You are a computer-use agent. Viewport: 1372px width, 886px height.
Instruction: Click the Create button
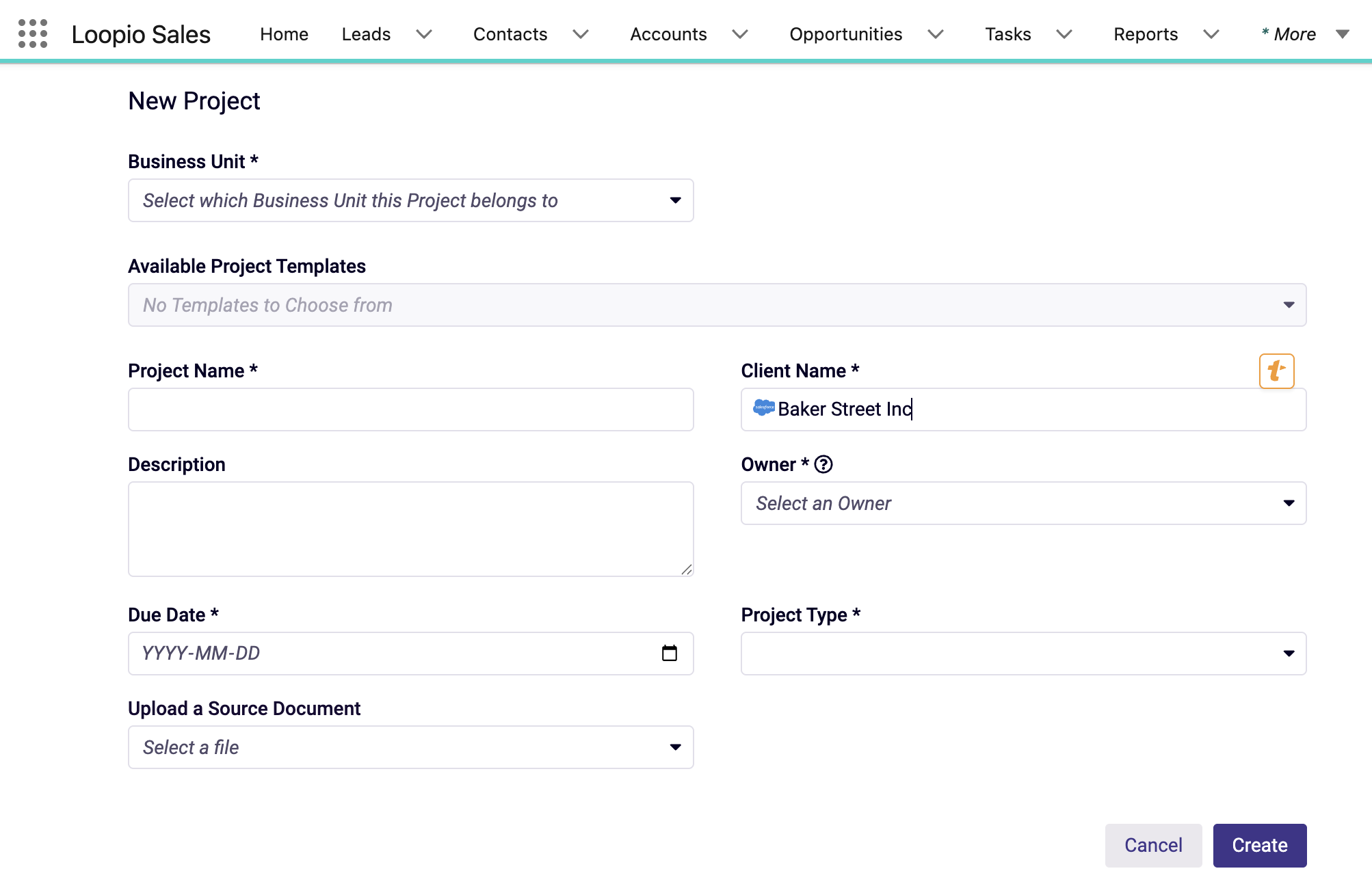(x=1260, y=846)
